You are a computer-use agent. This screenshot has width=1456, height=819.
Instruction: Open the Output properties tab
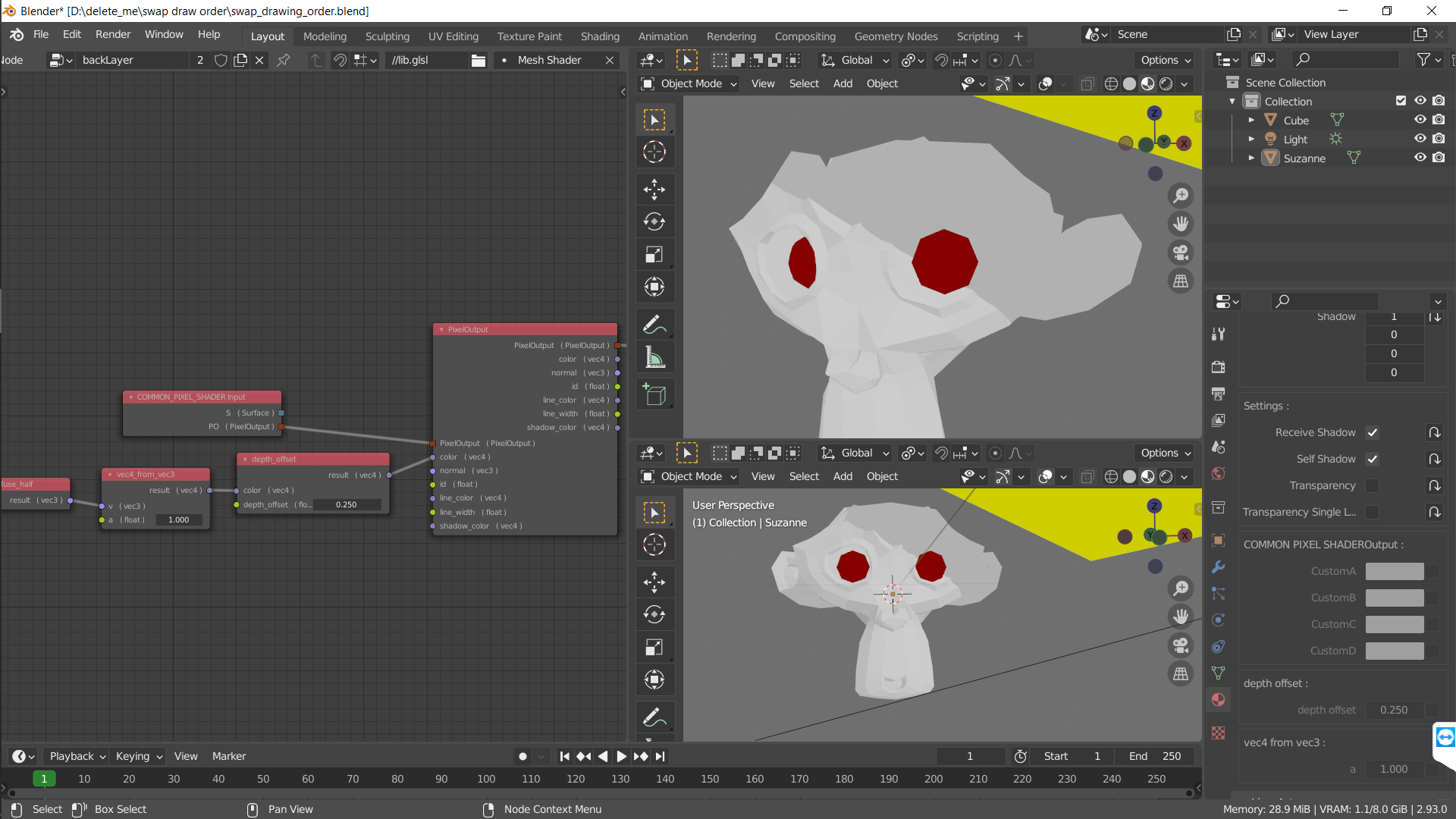pos(1218,394)
